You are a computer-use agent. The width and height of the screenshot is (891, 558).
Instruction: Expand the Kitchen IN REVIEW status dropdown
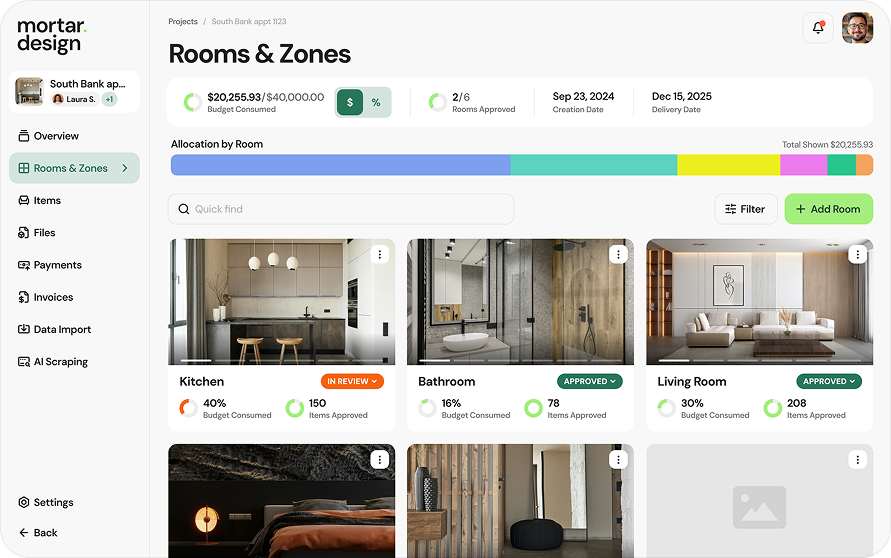click(352, 381)
